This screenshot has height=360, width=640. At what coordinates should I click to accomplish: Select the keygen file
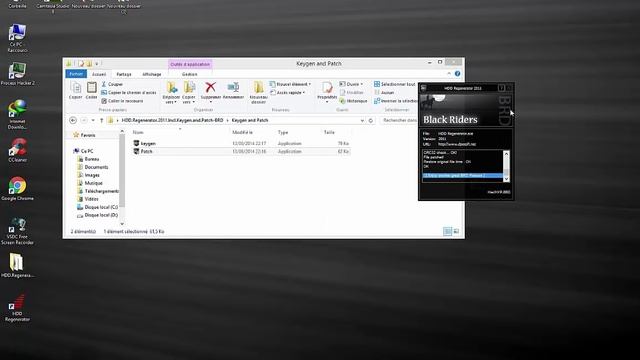(241, 144)
